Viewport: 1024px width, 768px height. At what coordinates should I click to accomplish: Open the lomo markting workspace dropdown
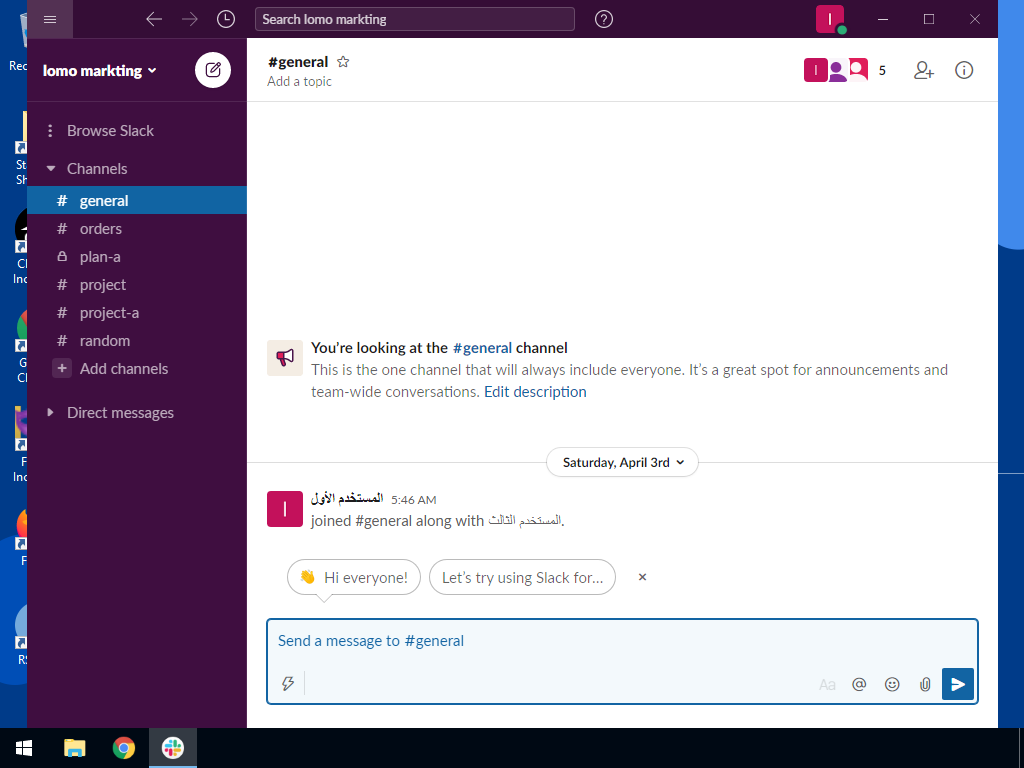[100, 71]
